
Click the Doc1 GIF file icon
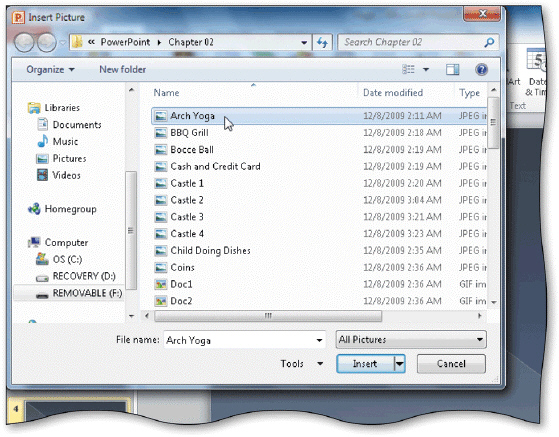coord(160,284)
